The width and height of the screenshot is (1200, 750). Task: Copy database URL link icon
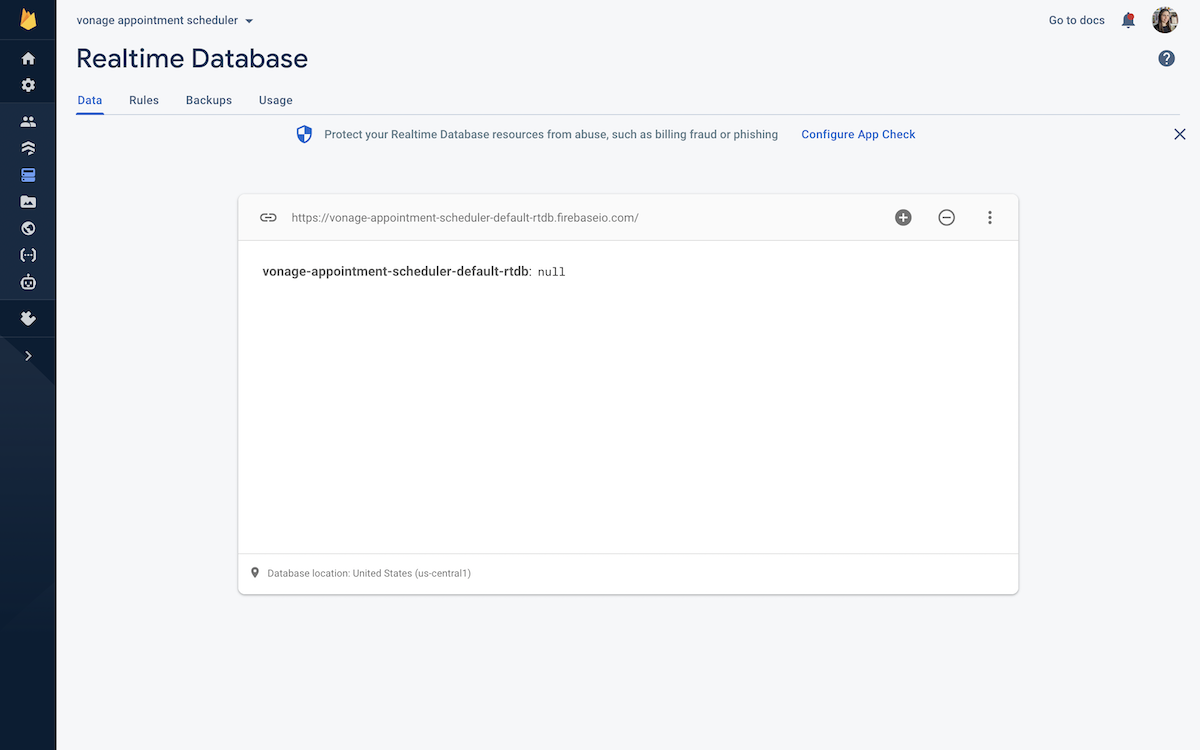point(268,217)
